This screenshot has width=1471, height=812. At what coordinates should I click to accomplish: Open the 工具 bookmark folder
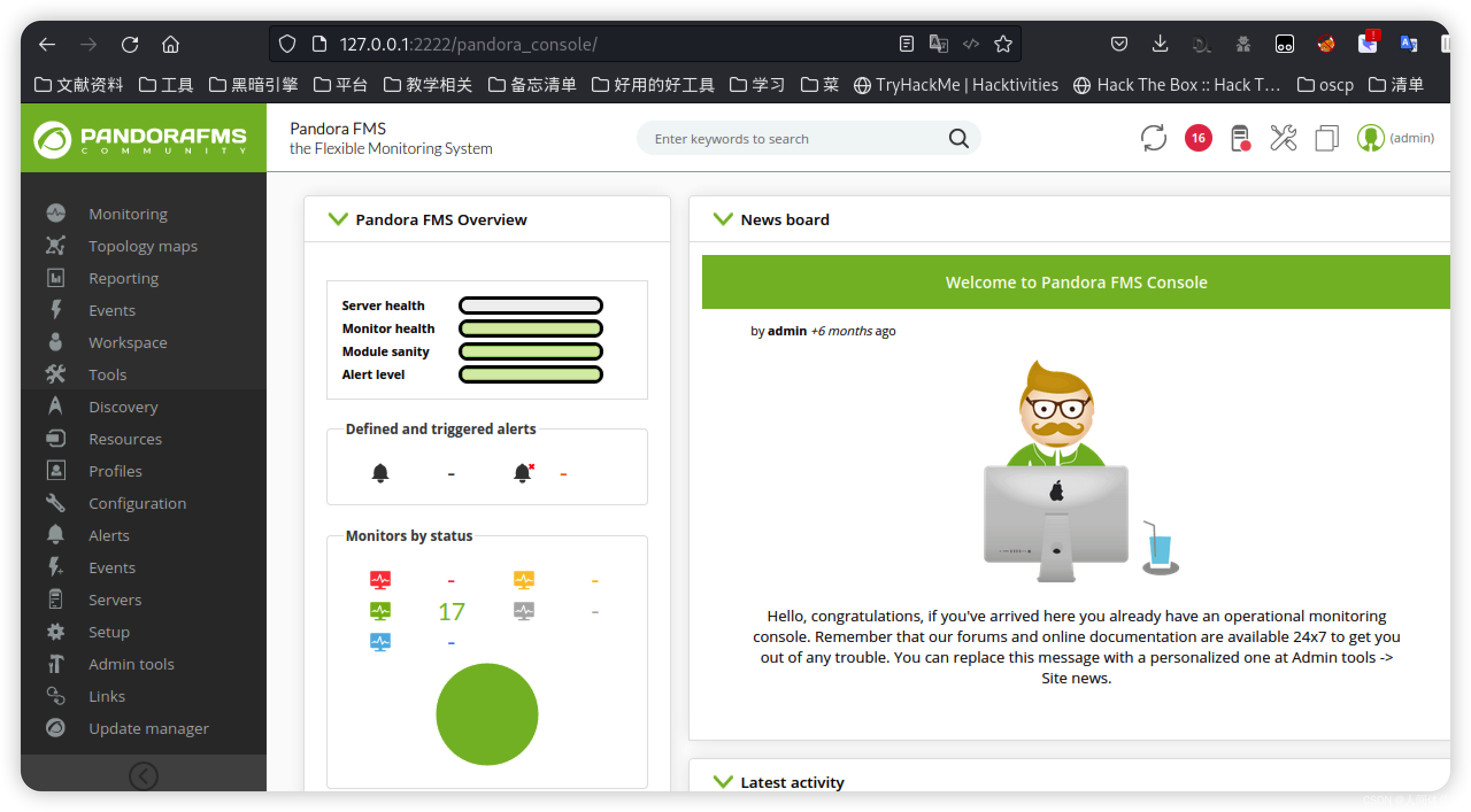point(166,85)
